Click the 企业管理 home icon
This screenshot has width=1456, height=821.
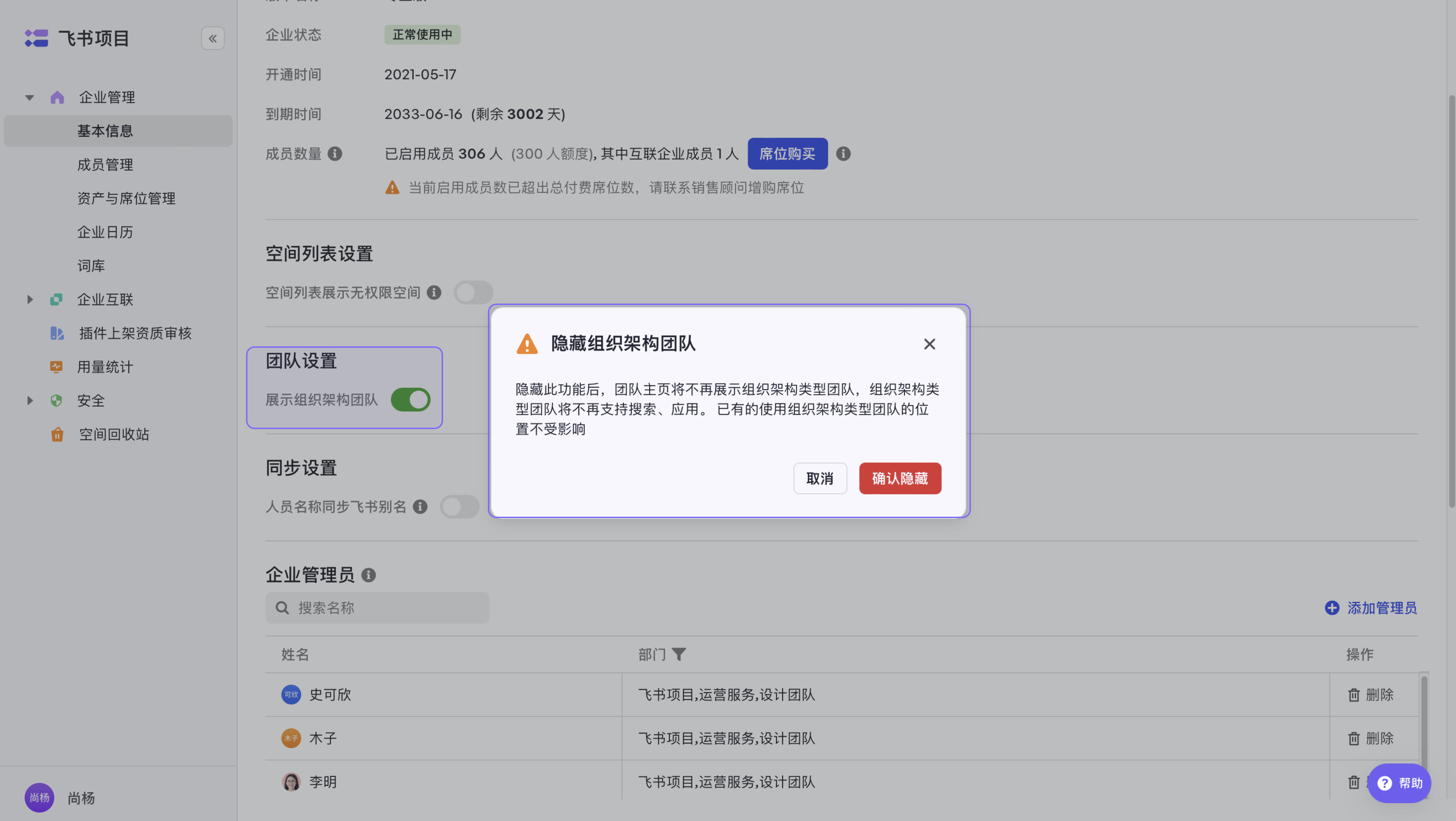coord(57,97)
